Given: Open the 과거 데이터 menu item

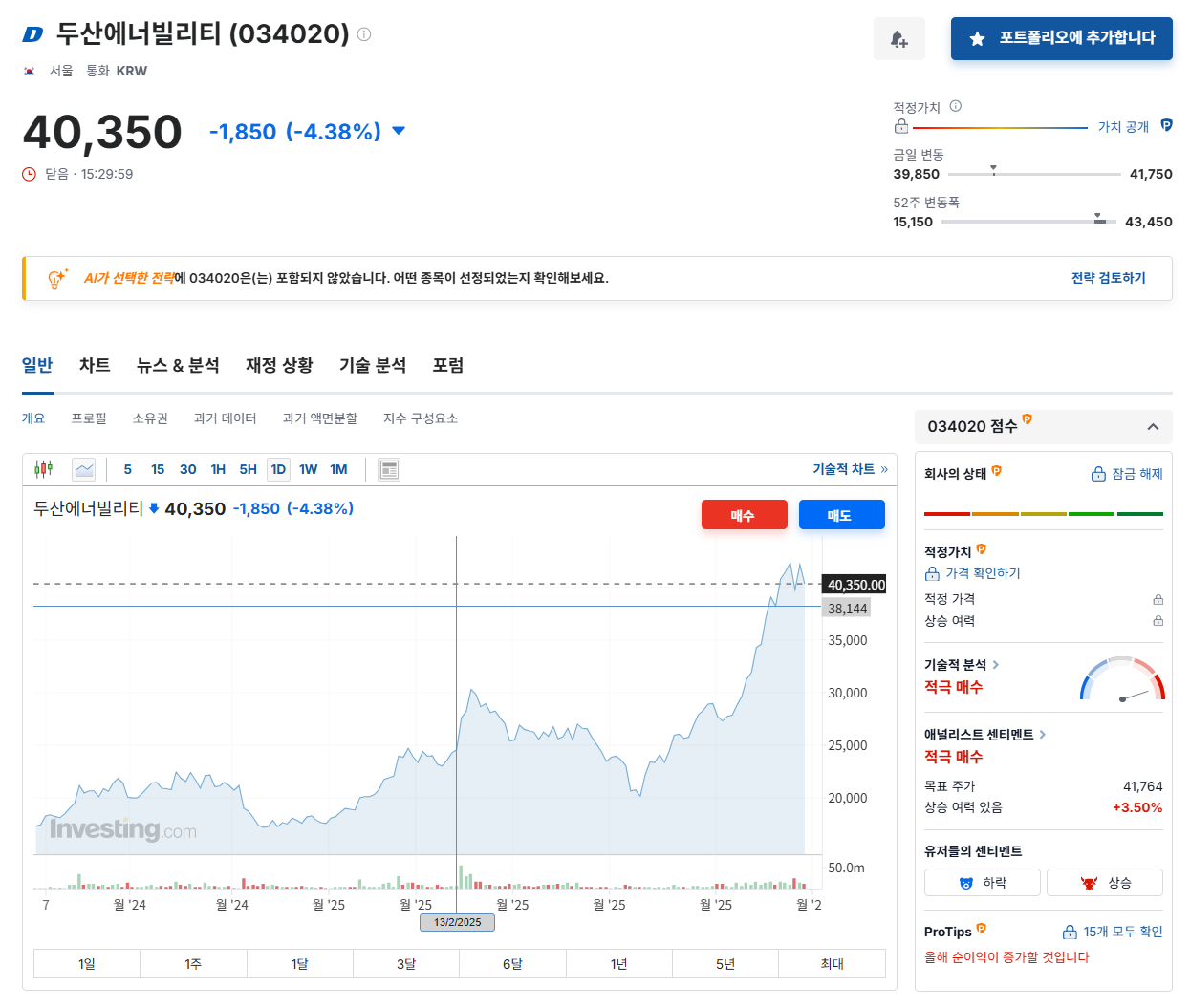Looking at the screenshot, I should [x=223, y=418].
